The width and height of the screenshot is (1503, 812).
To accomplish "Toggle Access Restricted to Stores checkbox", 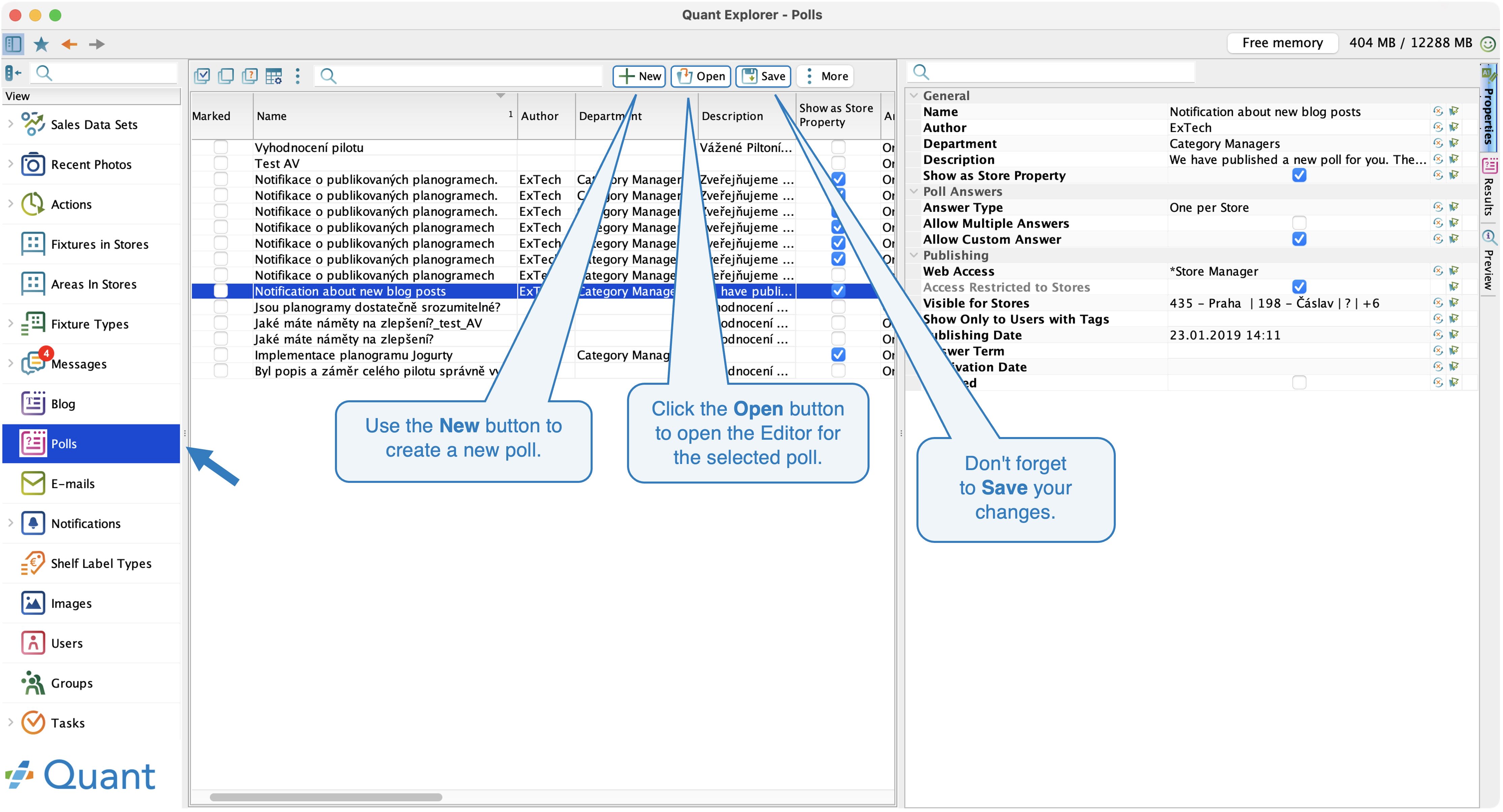I will pos(1299,286).
